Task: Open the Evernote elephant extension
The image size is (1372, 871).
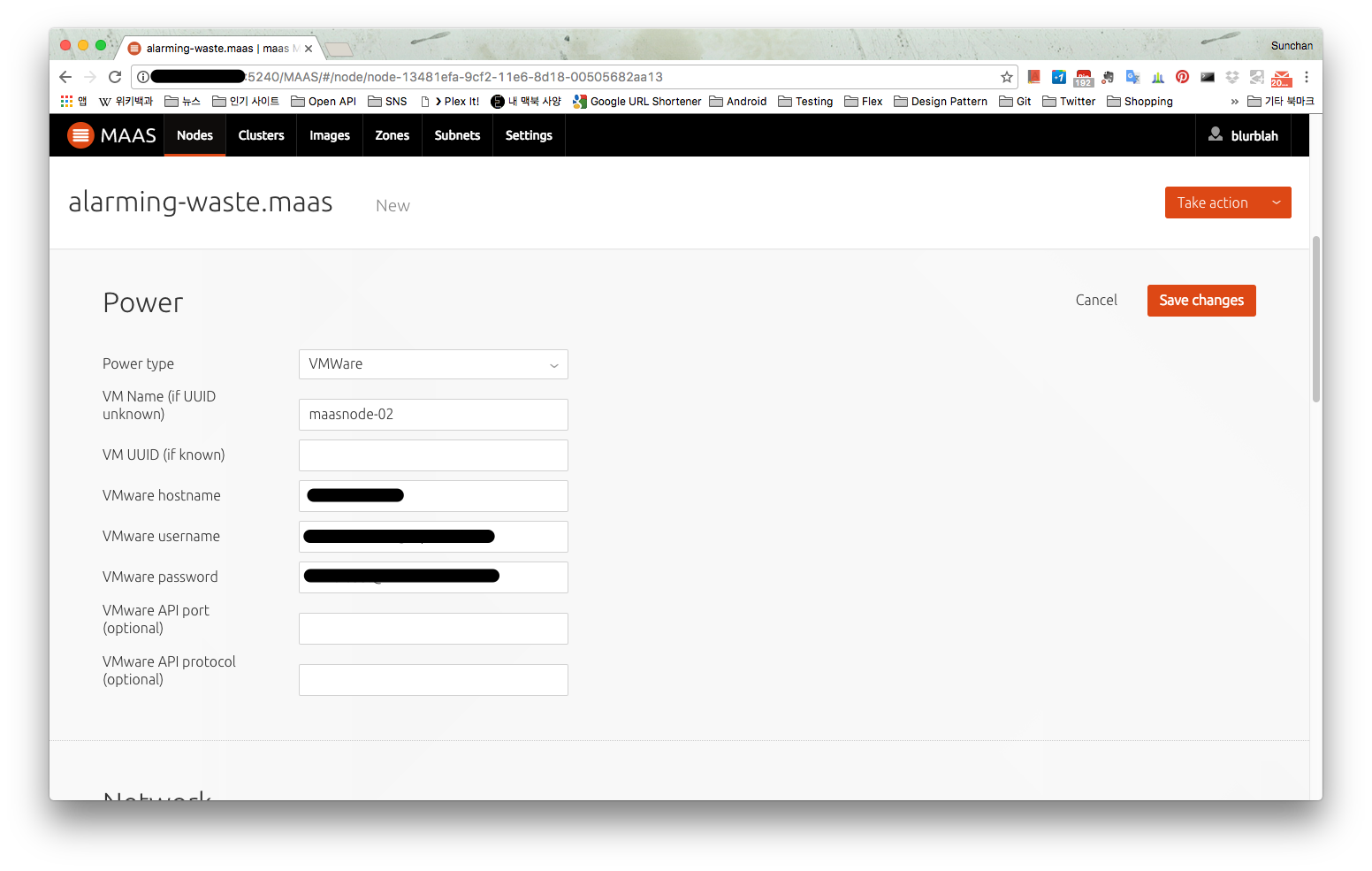Action: [1108, 77]
